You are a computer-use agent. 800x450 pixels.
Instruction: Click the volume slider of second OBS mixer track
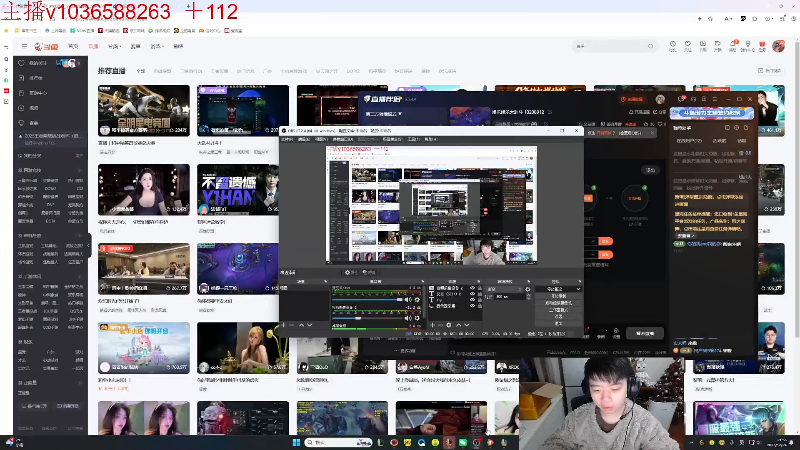pos(367,318)
